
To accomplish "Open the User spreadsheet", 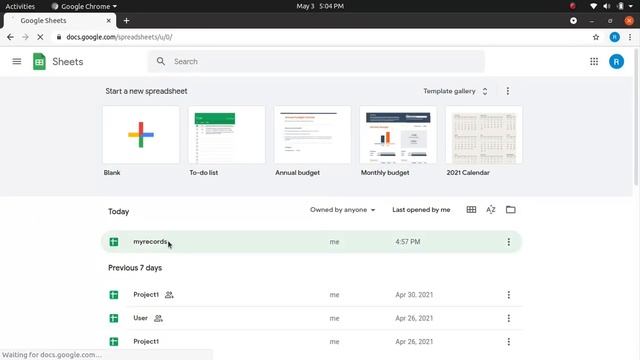I will coord(311,318).
